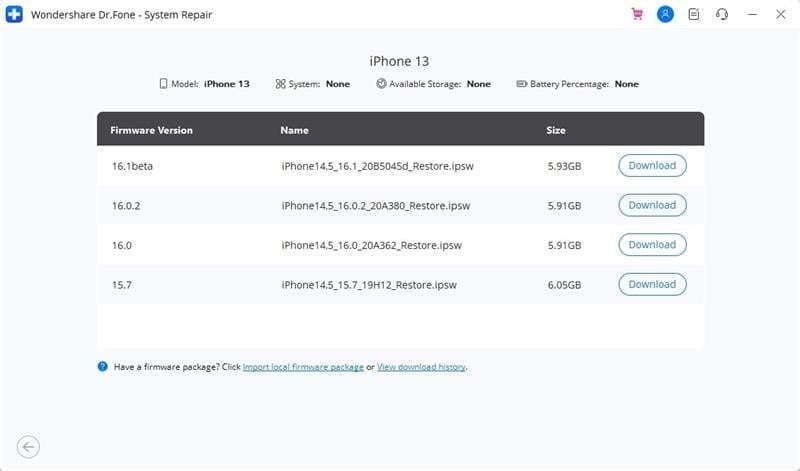The image size is (800, 471).
Task: Click the Battery Percentage icon
Action: [521, 84]
